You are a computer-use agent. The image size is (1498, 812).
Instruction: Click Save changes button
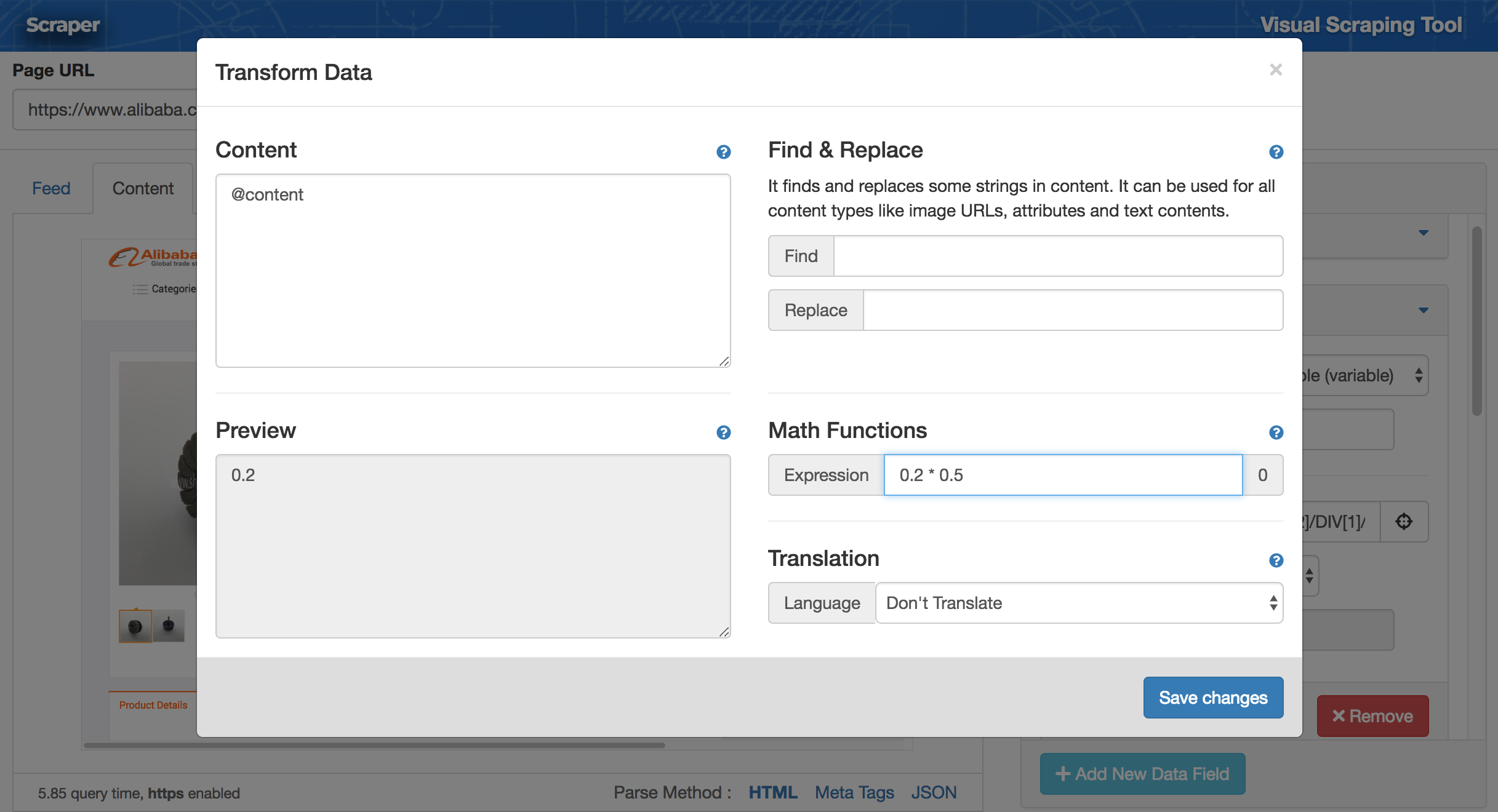click(1212, 698)
